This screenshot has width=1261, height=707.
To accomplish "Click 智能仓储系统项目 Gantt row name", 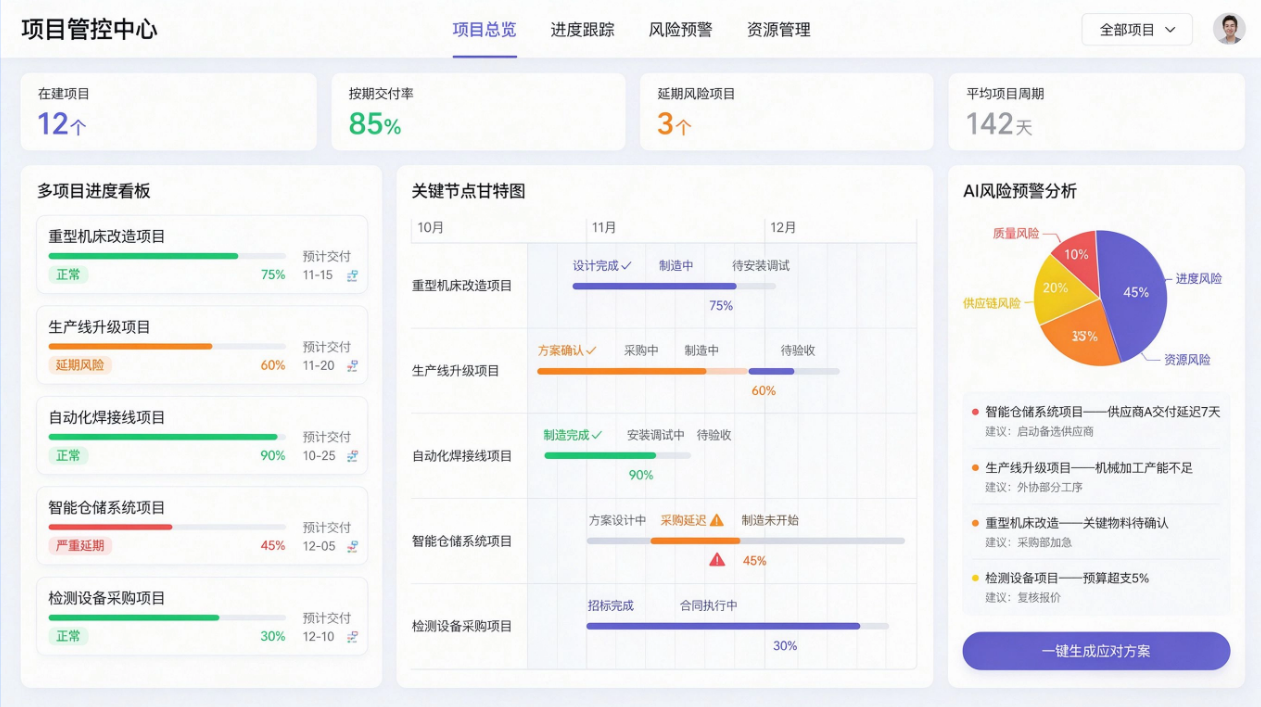I will 462,541.
